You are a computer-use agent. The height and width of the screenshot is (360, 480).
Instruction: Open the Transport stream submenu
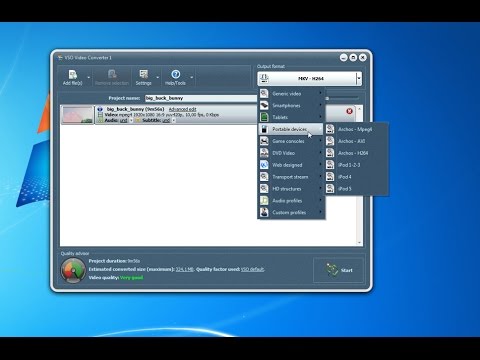point(291,177)
